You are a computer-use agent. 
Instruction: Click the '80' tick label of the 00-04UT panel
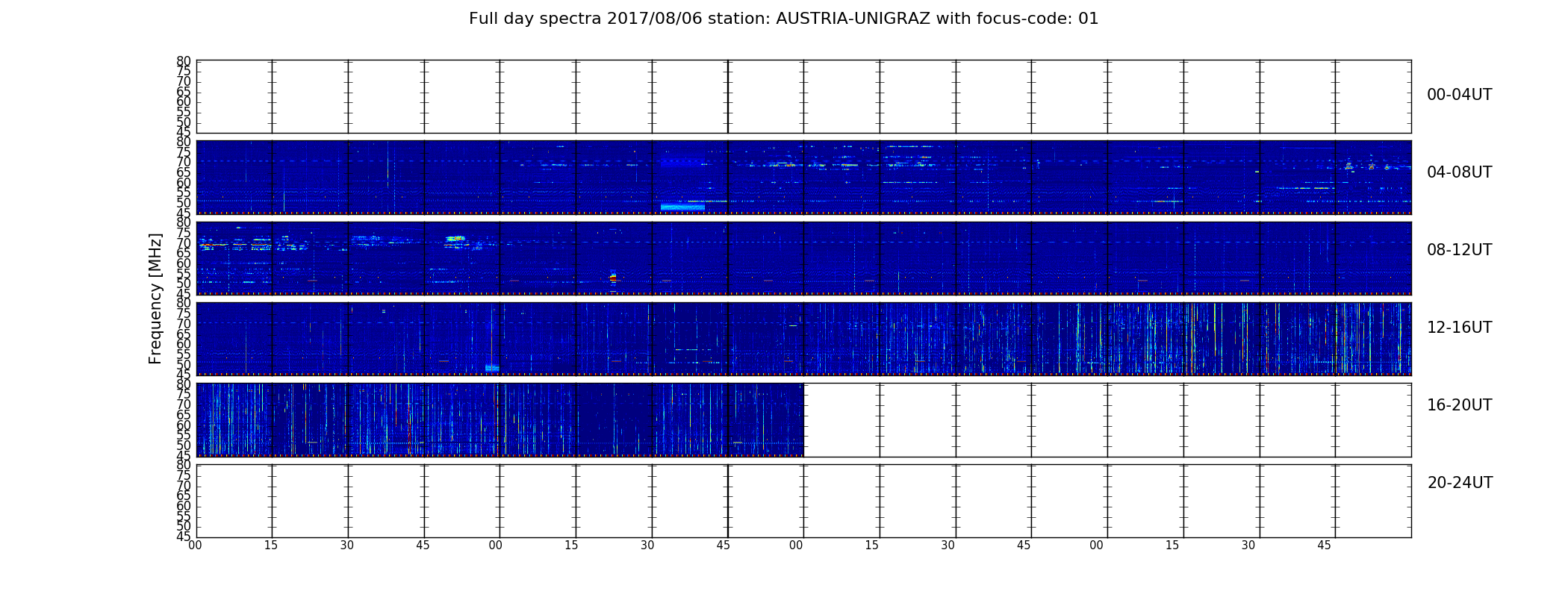pyautogui.click(x=183, y=61)
